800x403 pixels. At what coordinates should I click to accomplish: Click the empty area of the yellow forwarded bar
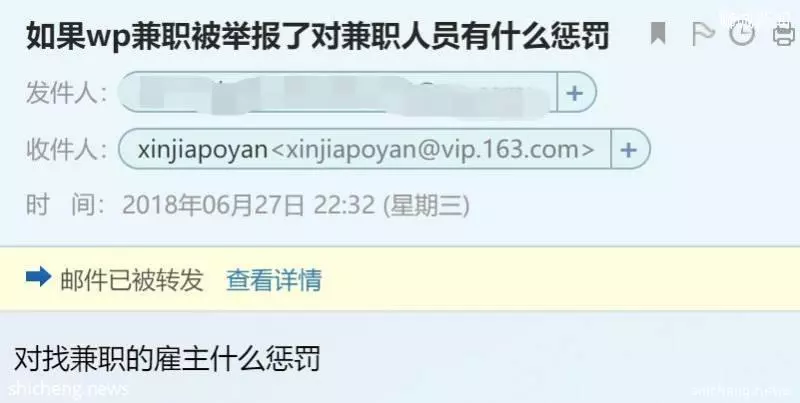[x=561, y=279]
